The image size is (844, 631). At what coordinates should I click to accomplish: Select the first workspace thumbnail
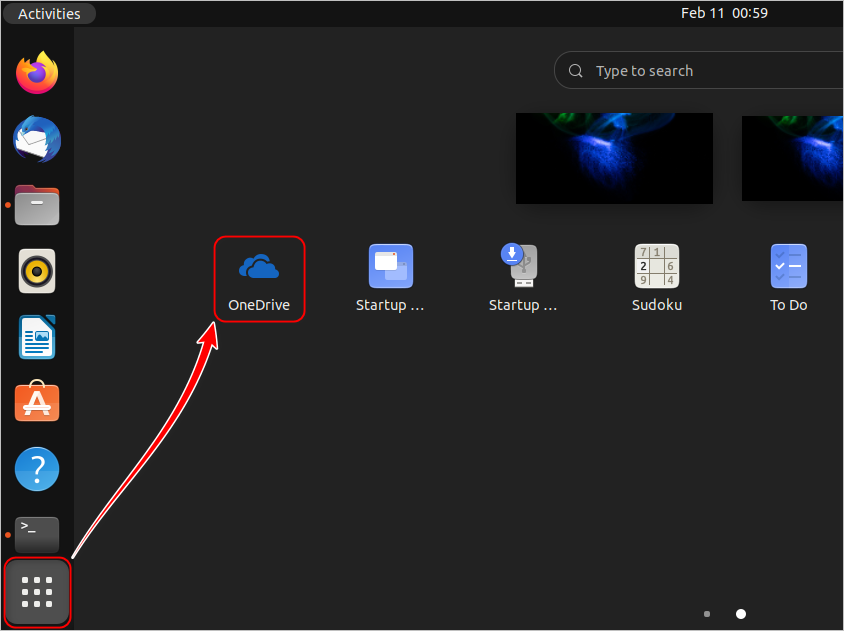tap(614, 158)
